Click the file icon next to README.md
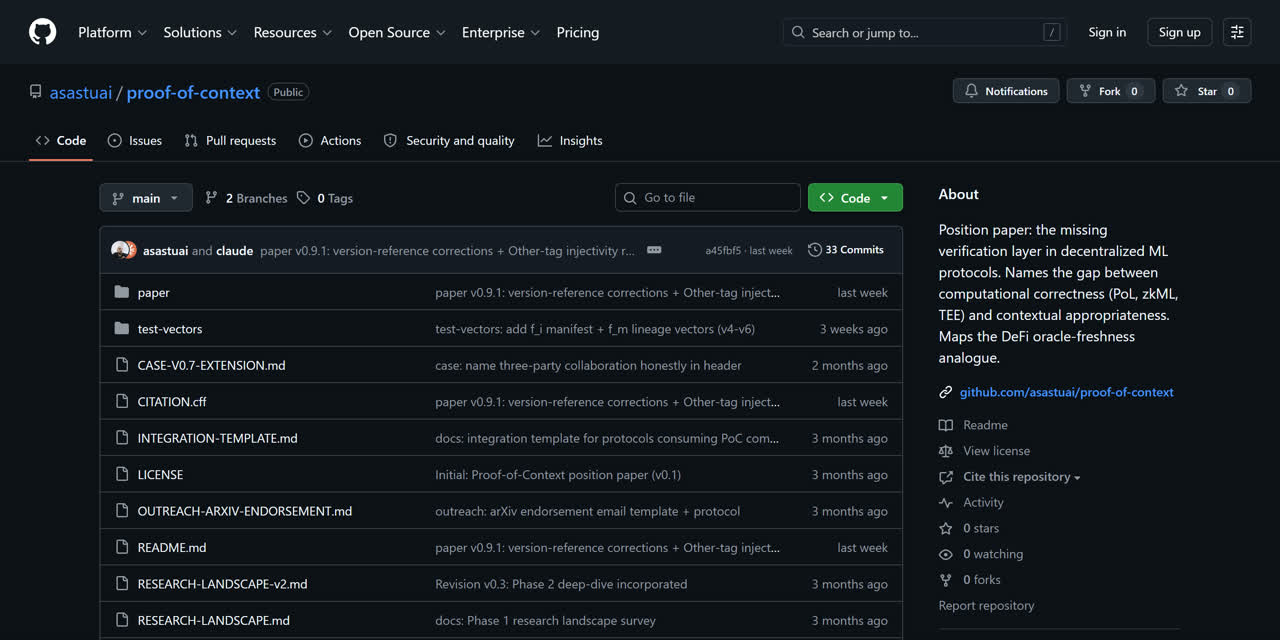The width and height of the screenshot is (1280, 640). (x=122, y=547)
